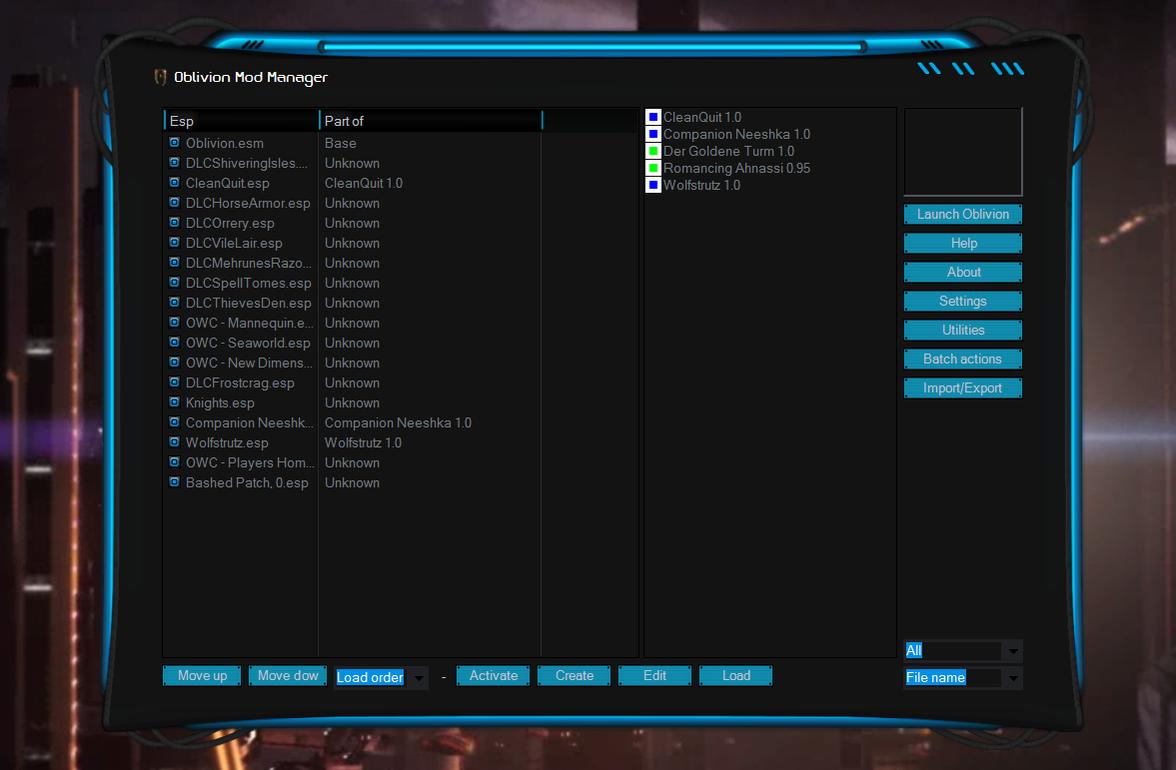
Task: Click blue icon beside Companion Neeshka 1.0
Action: pos(653,134)
